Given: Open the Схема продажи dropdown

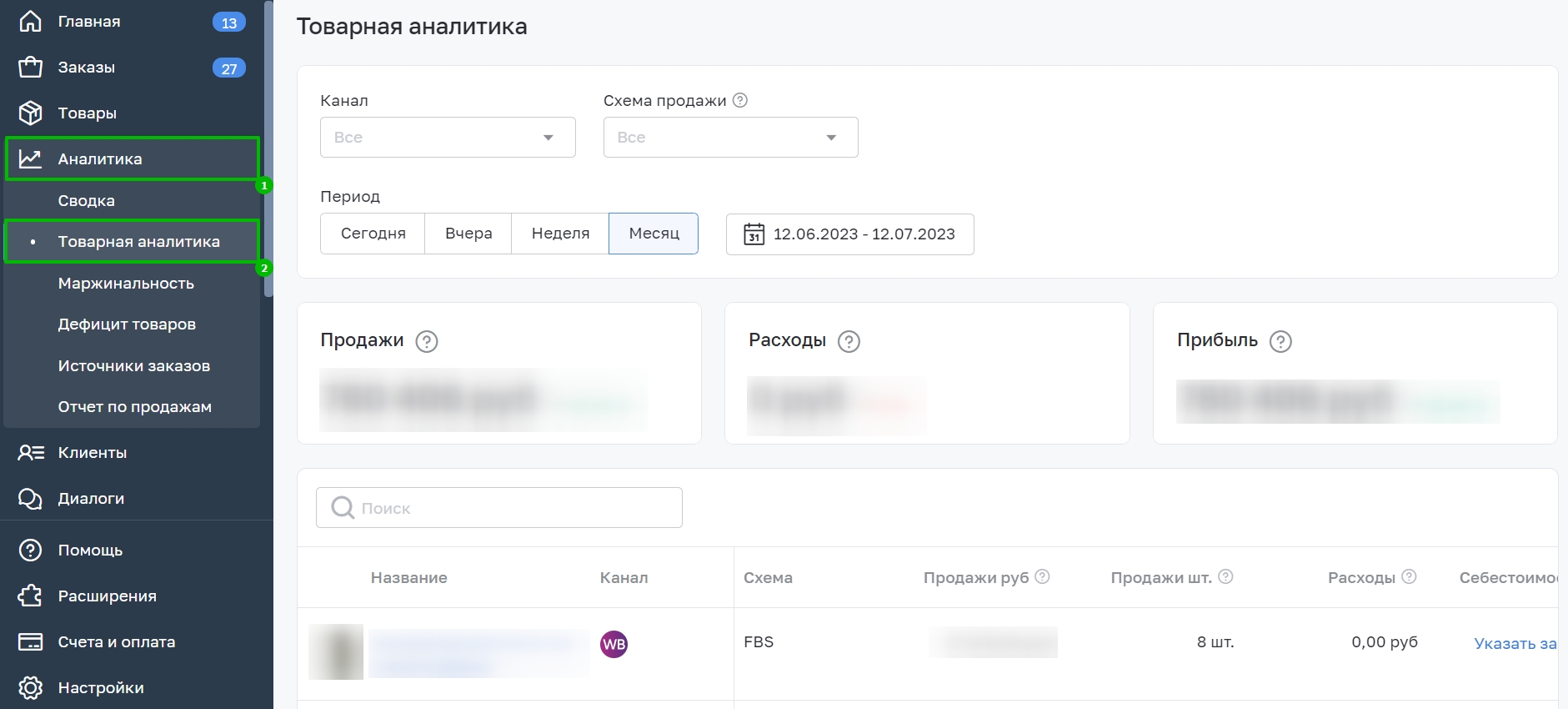Looking at the screenshot, I should coord(730,138).
